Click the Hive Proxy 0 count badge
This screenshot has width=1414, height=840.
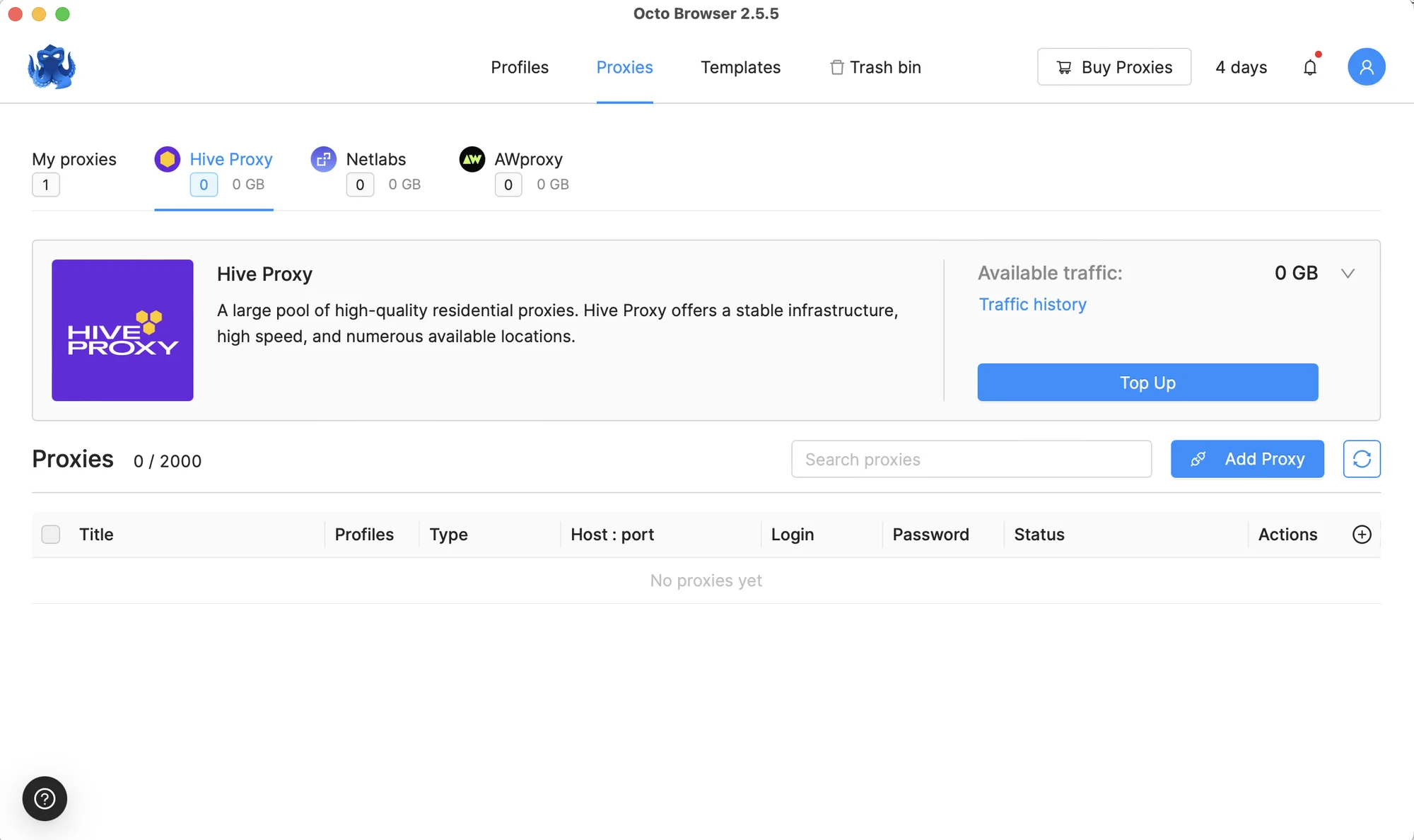(x=204, y=184)
